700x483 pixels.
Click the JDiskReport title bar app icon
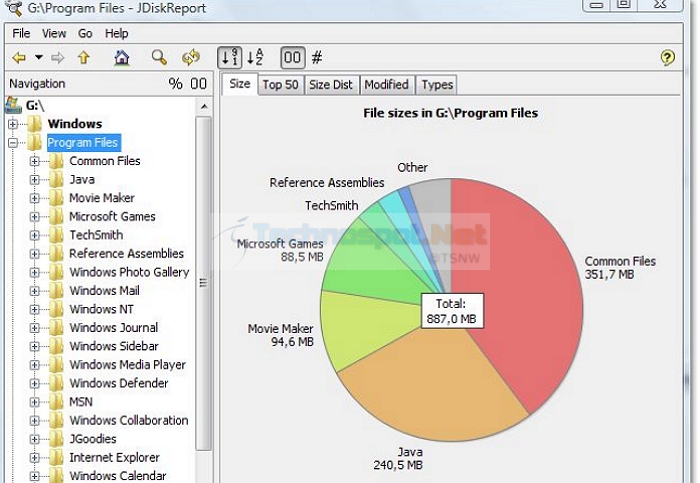point(13,8)
